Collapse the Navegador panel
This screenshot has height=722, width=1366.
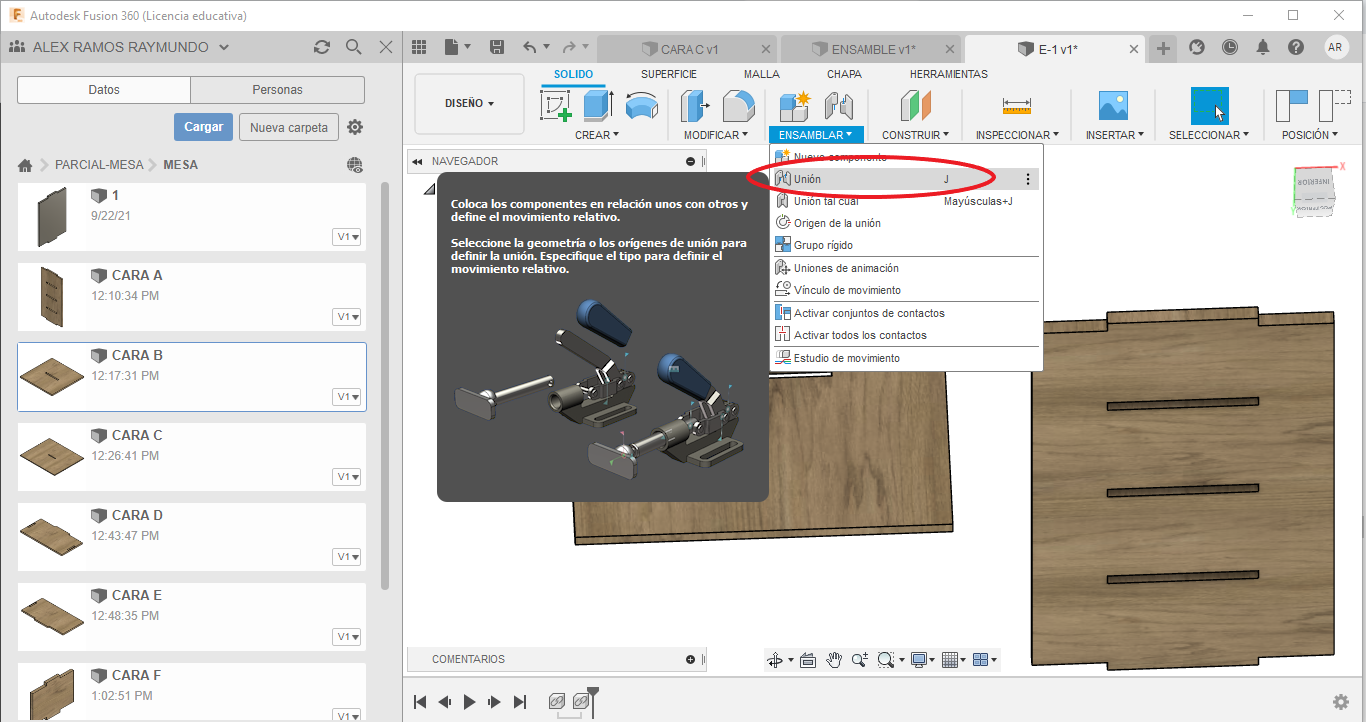(x=690, y=161)
